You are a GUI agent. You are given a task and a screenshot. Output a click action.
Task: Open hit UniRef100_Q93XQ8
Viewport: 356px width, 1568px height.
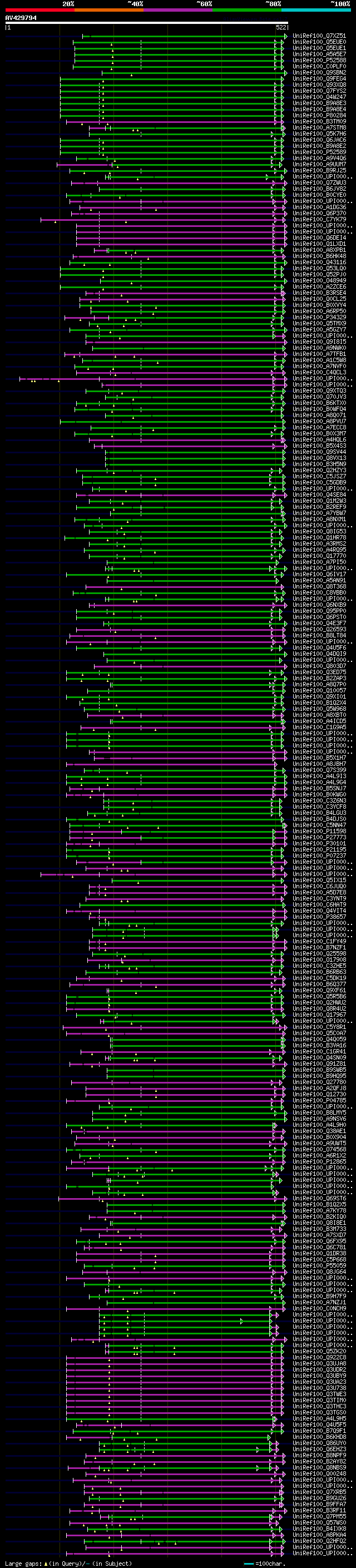[319, 85]
